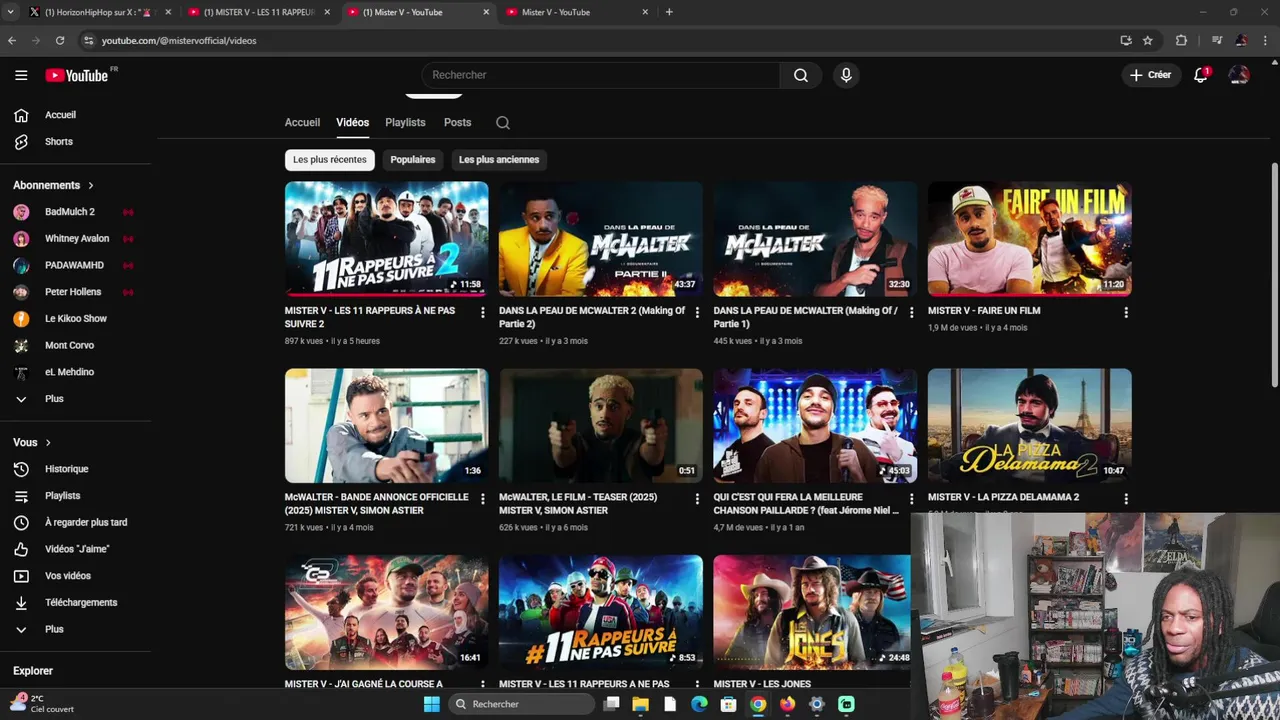Bookmark this page with star icon
The height and width of the screenshot is (720, 1280).
pos(1148,40)
